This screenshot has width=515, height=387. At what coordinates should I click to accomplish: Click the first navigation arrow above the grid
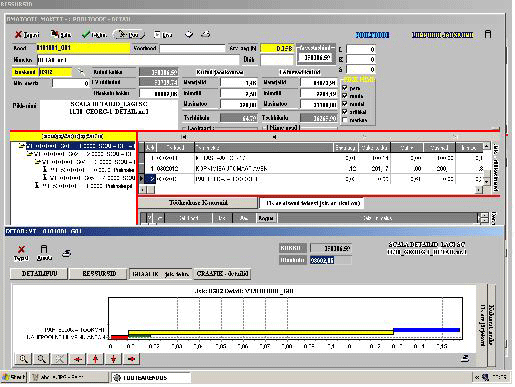(184, 137)
